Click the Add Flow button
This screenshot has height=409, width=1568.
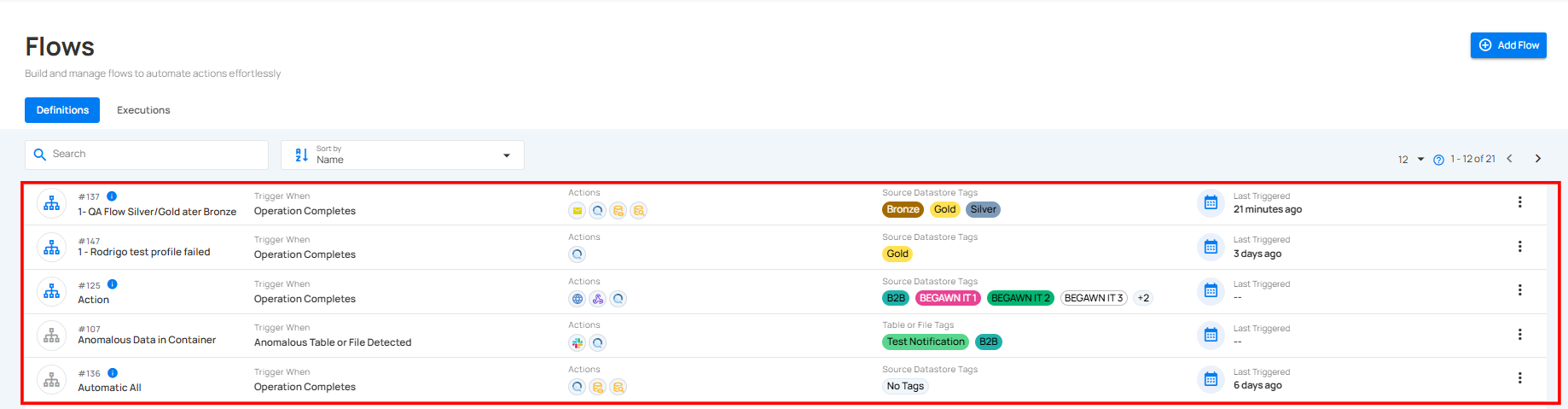point(1508,45)
